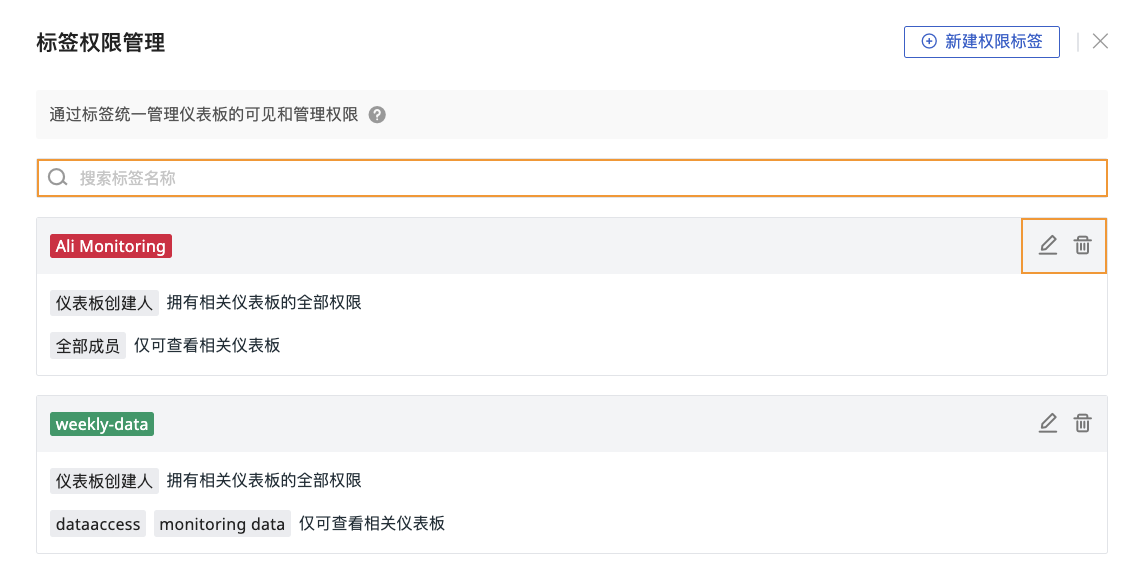Image resolution: width=1142 pixels, height=580 pixels.
Task: Click 仪表板创建人 chip under weekly-data
Action: coord(104,481)
